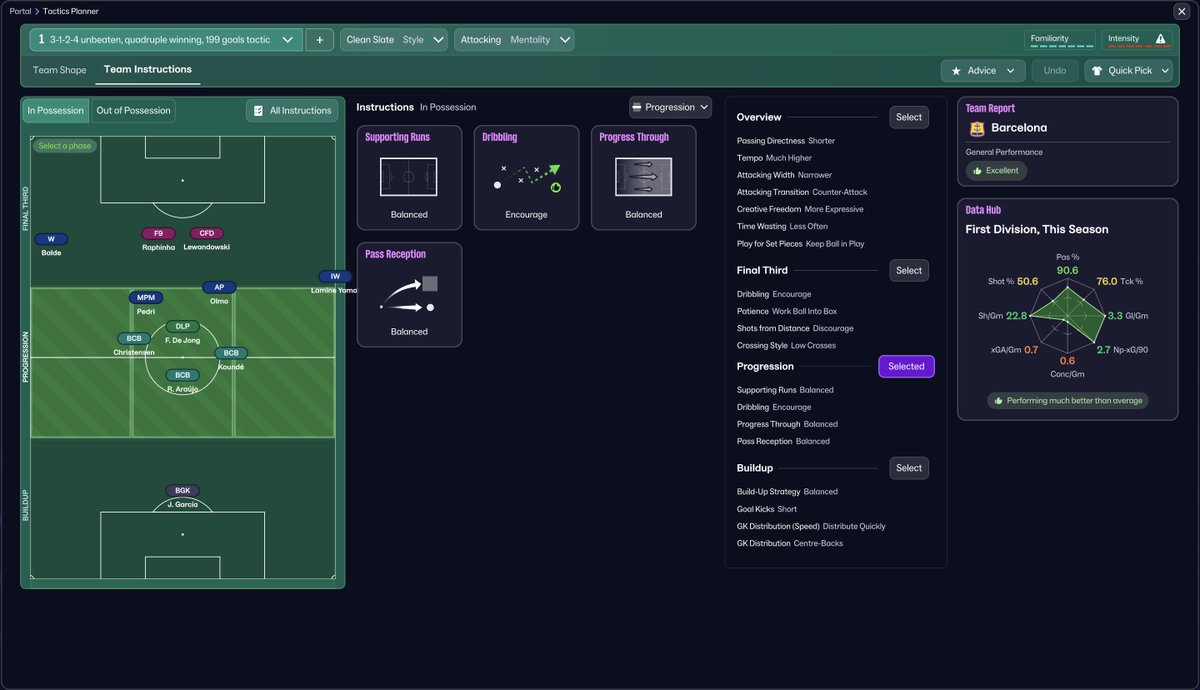Image resolution: width=1200 pixels, height=690 pixels.
Task: Click the Progression dropdown stripes icon
Action: 638,107
